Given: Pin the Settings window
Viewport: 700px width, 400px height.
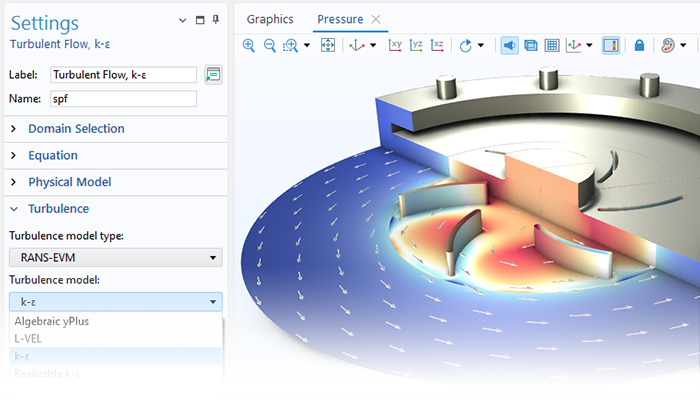Looking at the screenshot, I should (x=216, y=19).
